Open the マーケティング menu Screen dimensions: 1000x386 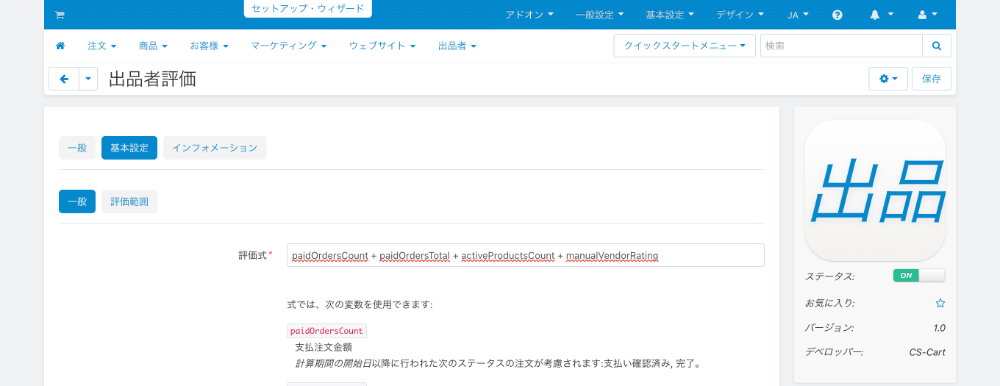[x=288, y=46]
